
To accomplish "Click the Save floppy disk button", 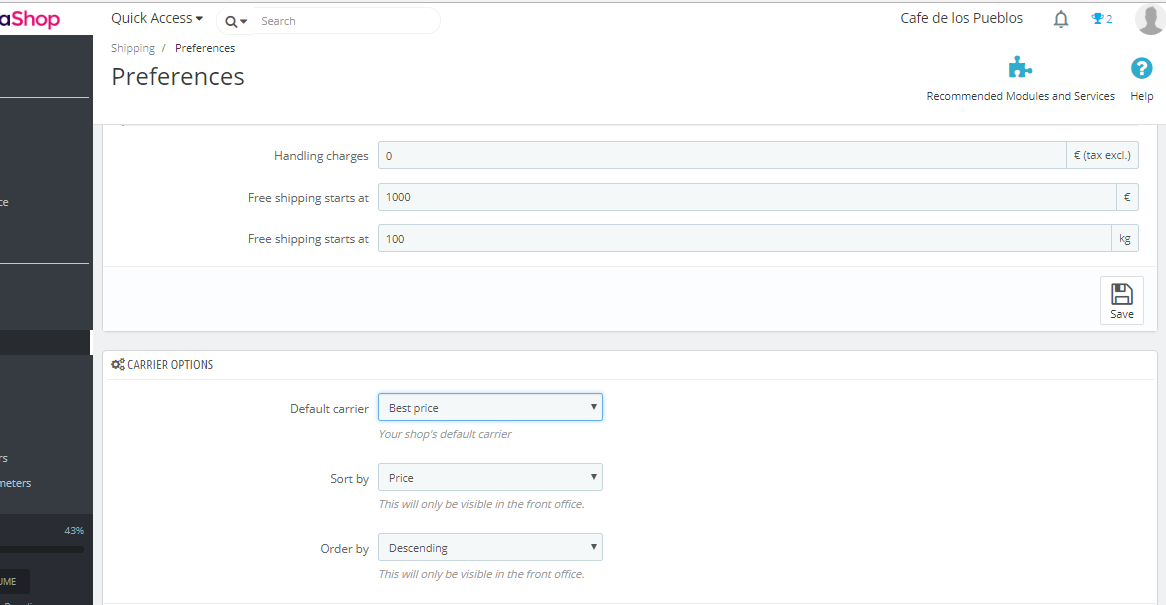I will click(x=1121, y=300).
